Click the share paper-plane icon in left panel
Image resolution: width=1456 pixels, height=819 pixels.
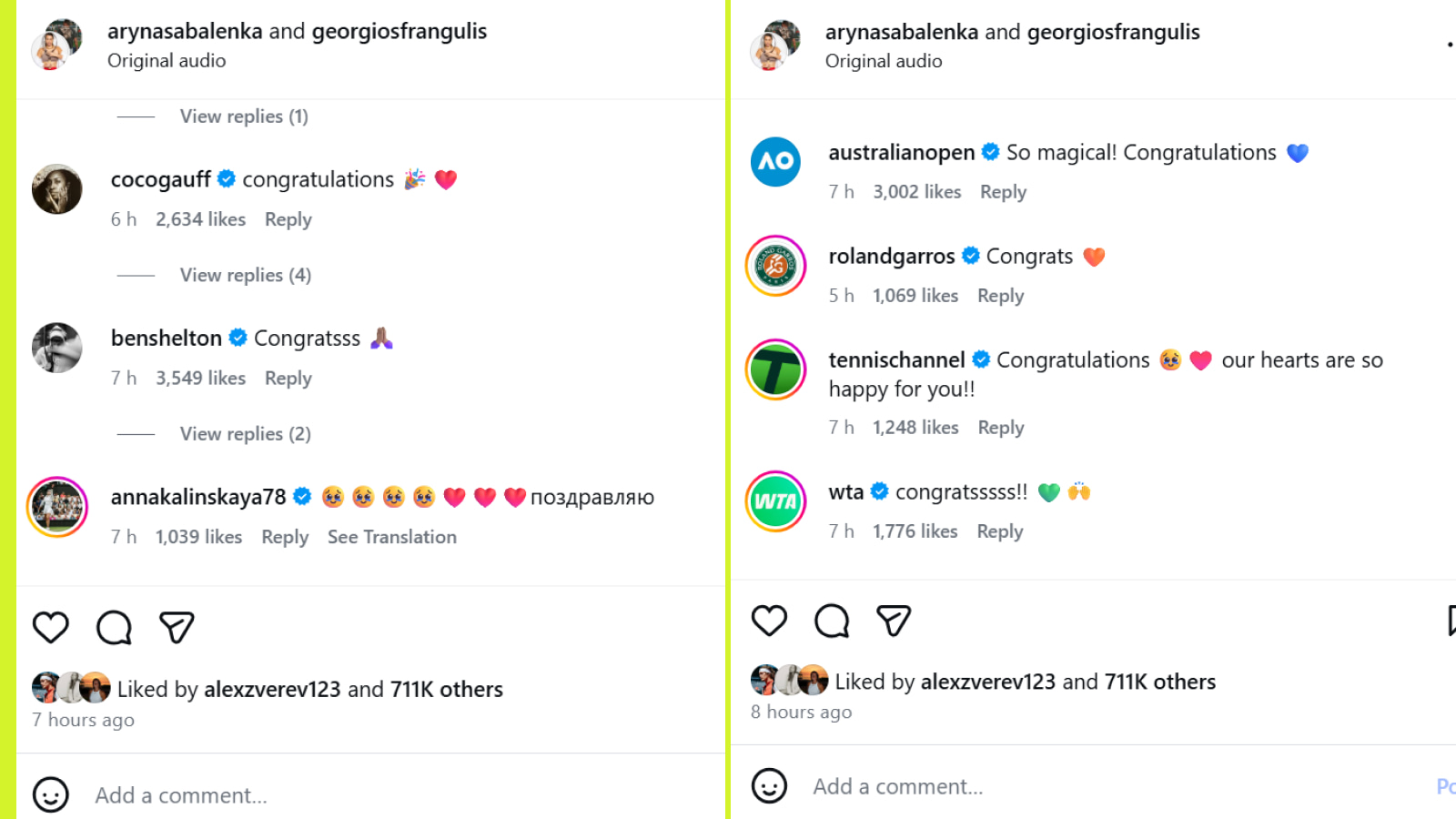pyautogui.click(x=177, y=627)
